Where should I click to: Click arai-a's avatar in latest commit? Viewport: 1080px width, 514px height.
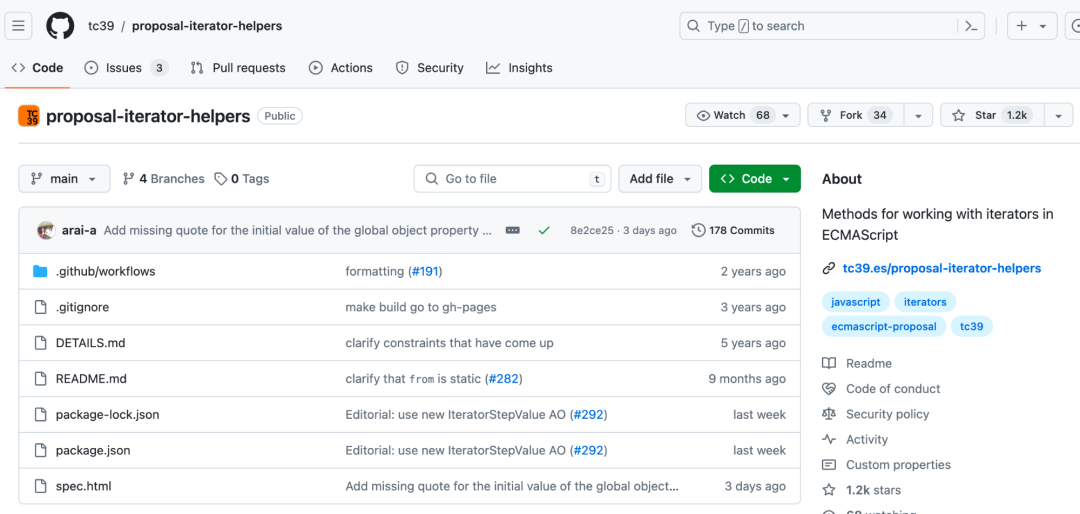pos(46,231)
